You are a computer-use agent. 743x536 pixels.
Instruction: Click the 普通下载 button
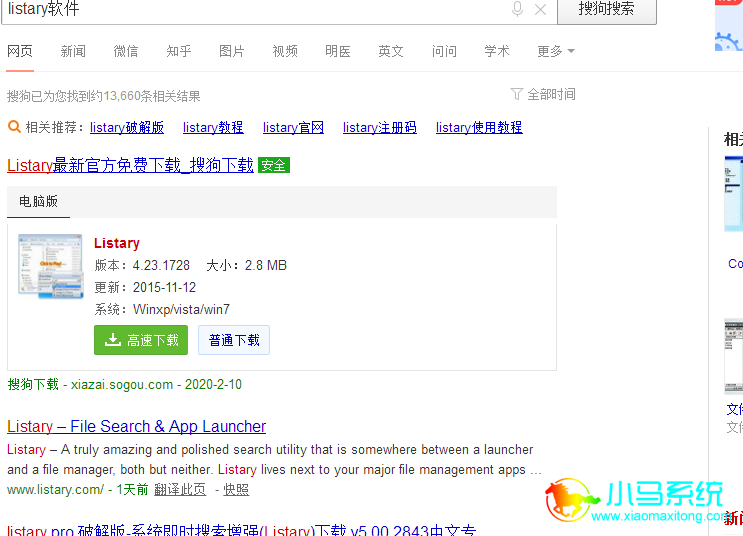point(234,340)
